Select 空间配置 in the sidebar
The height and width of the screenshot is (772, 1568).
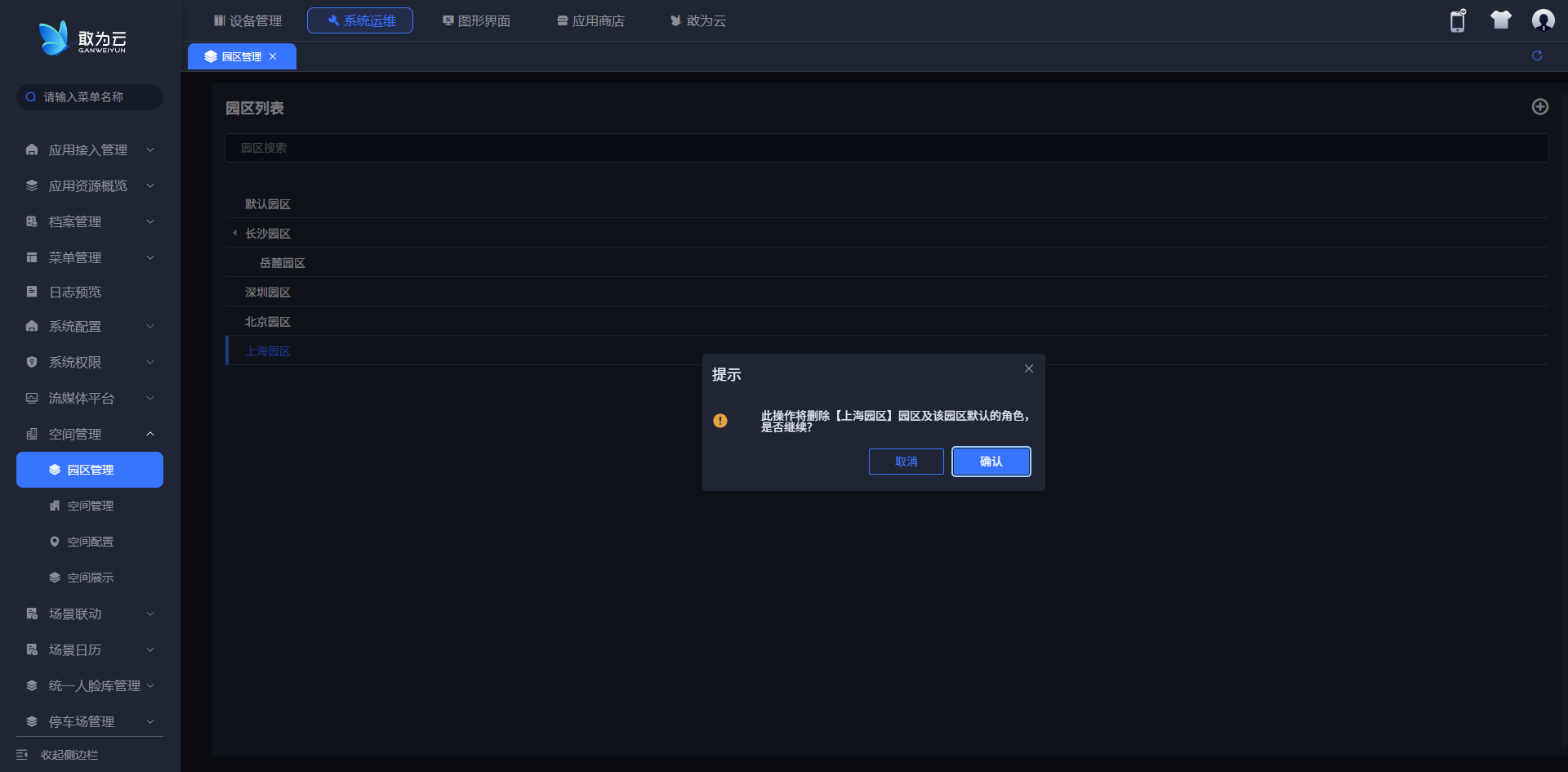coord(90,542)
